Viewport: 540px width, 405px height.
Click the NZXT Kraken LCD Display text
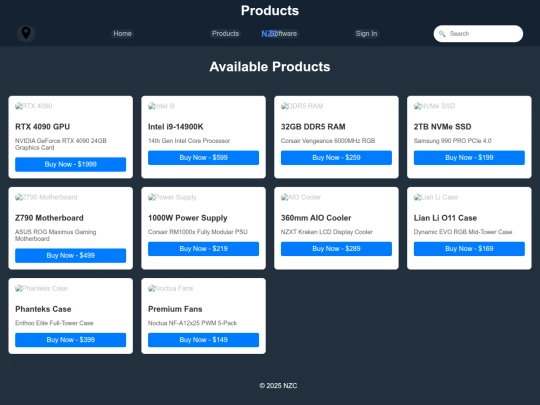pyautogui.click(x=326, y=232)
